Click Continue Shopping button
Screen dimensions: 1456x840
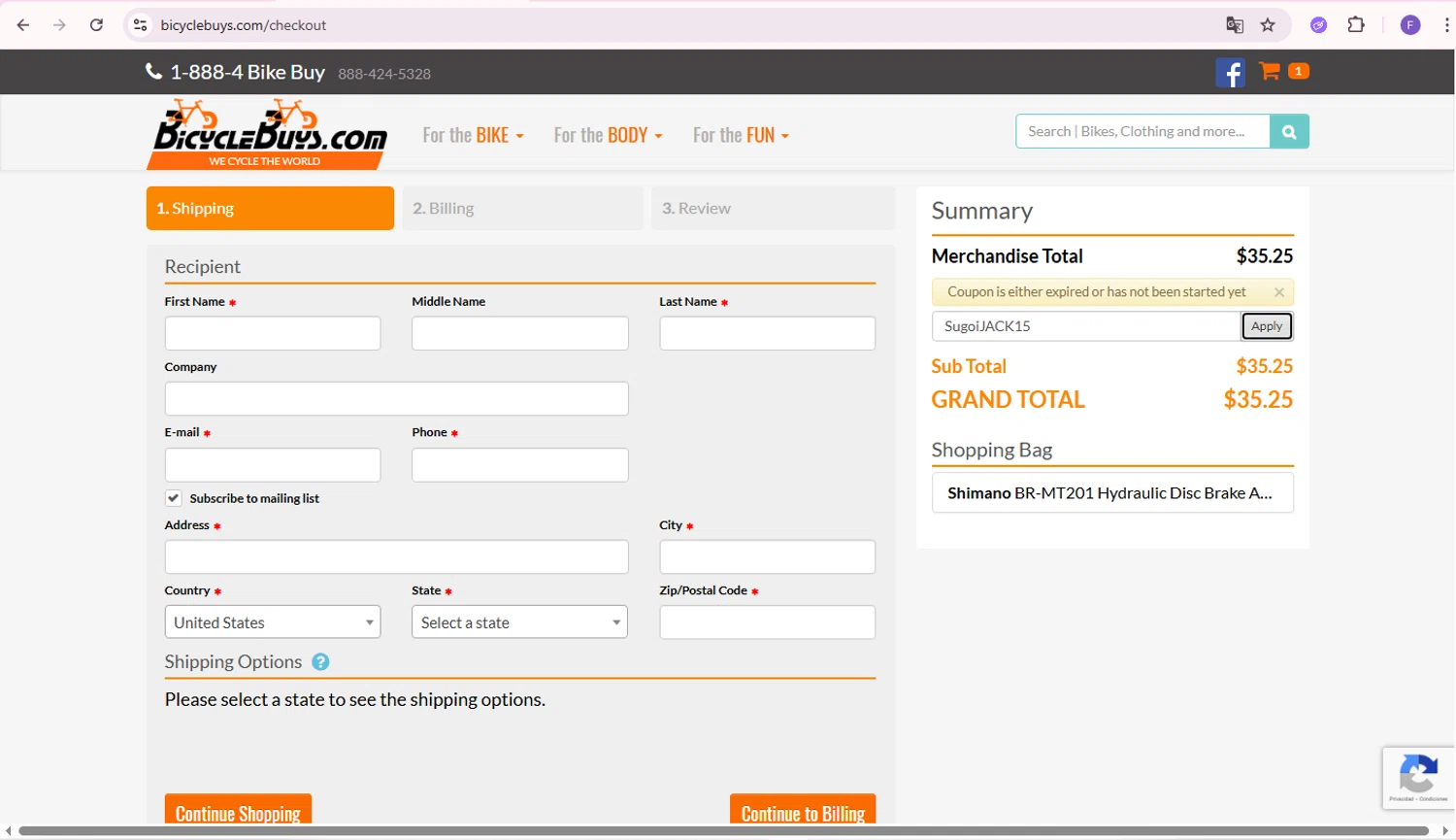(238, 810)
